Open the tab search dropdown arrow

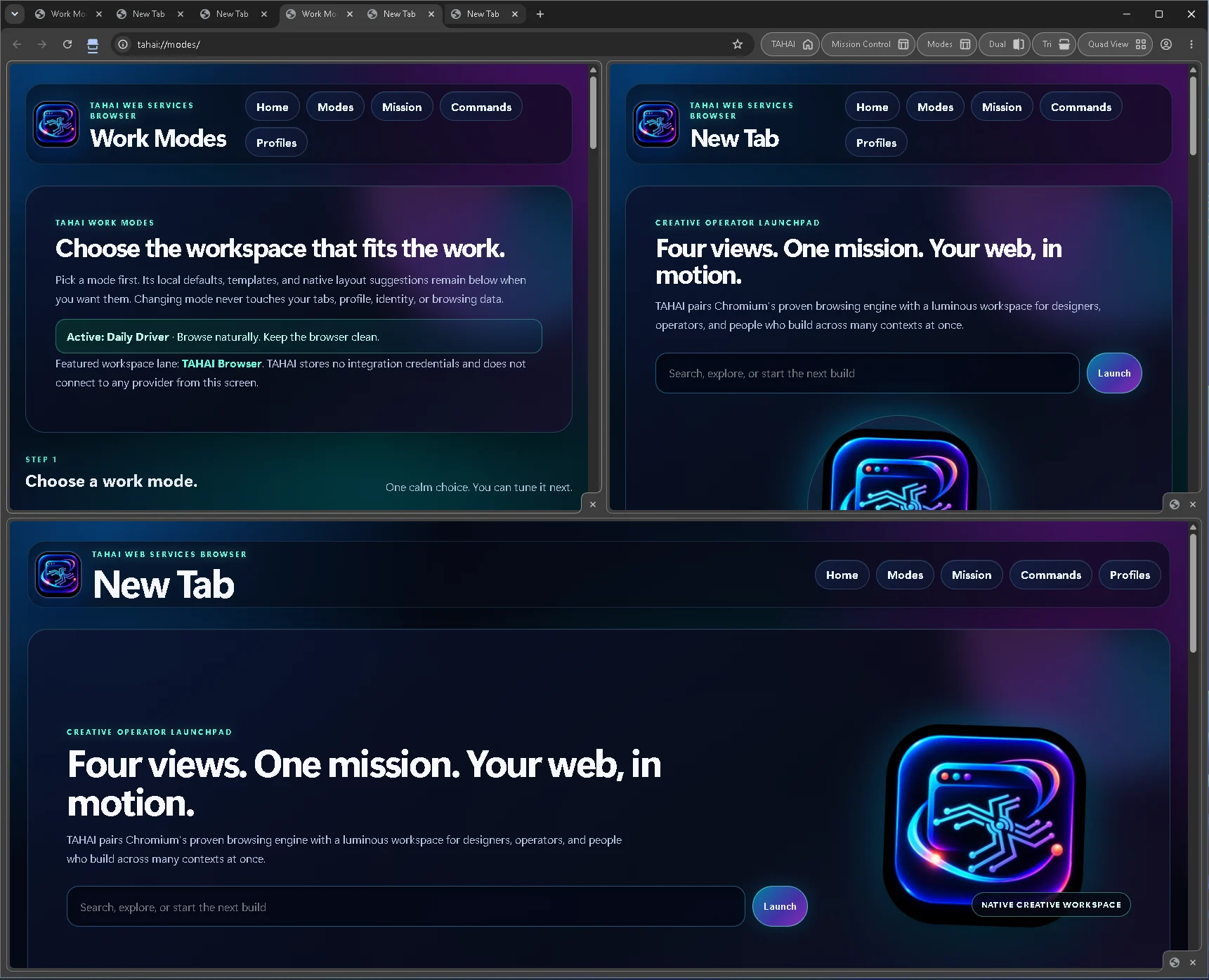[x=14, y=14]
